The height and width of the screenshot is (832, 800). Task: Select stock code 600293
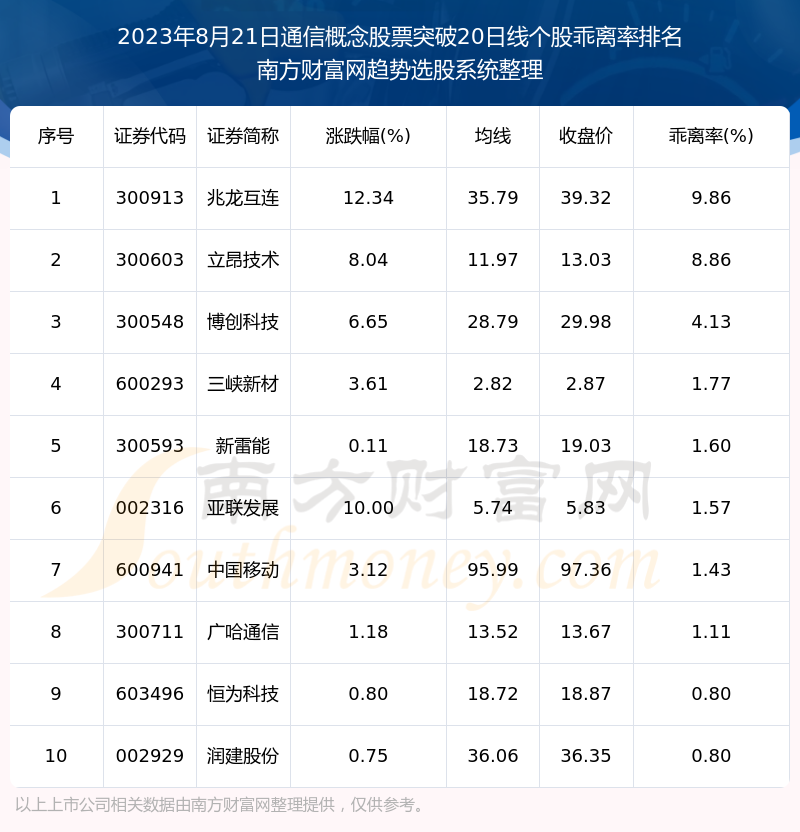(150, 384)
